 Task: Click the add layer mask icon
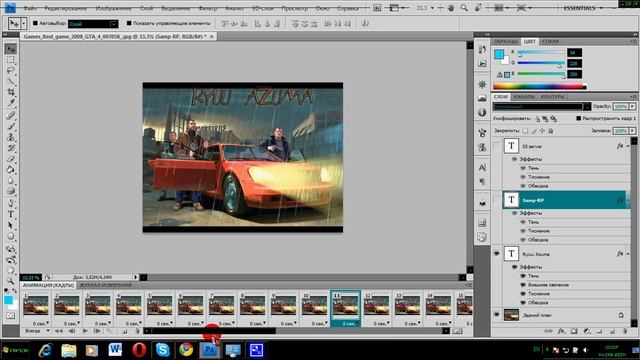[x=574, y=331]
